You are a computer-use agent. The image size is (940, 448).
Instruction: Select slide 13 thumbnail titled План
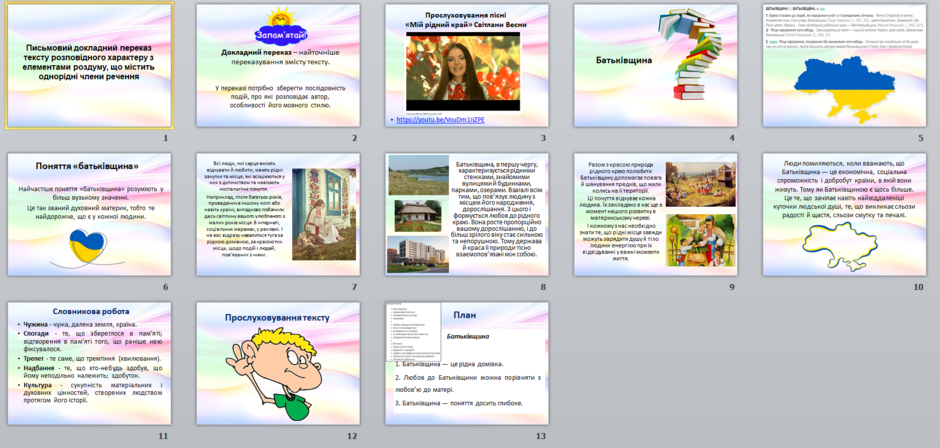pos(467,363)
